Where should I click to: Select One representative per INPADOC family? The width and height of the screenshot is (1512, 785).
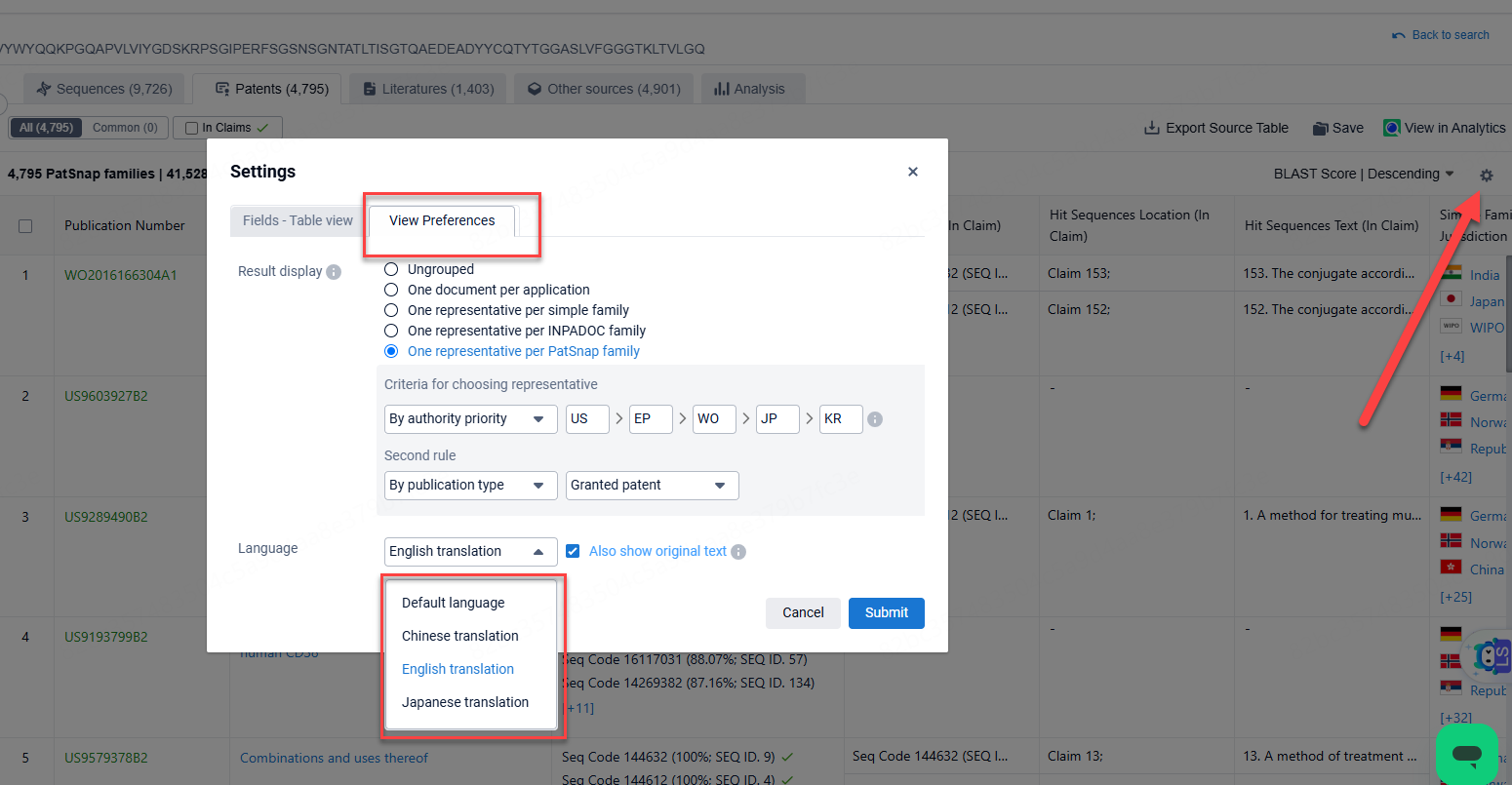click(x=391, y=331)
